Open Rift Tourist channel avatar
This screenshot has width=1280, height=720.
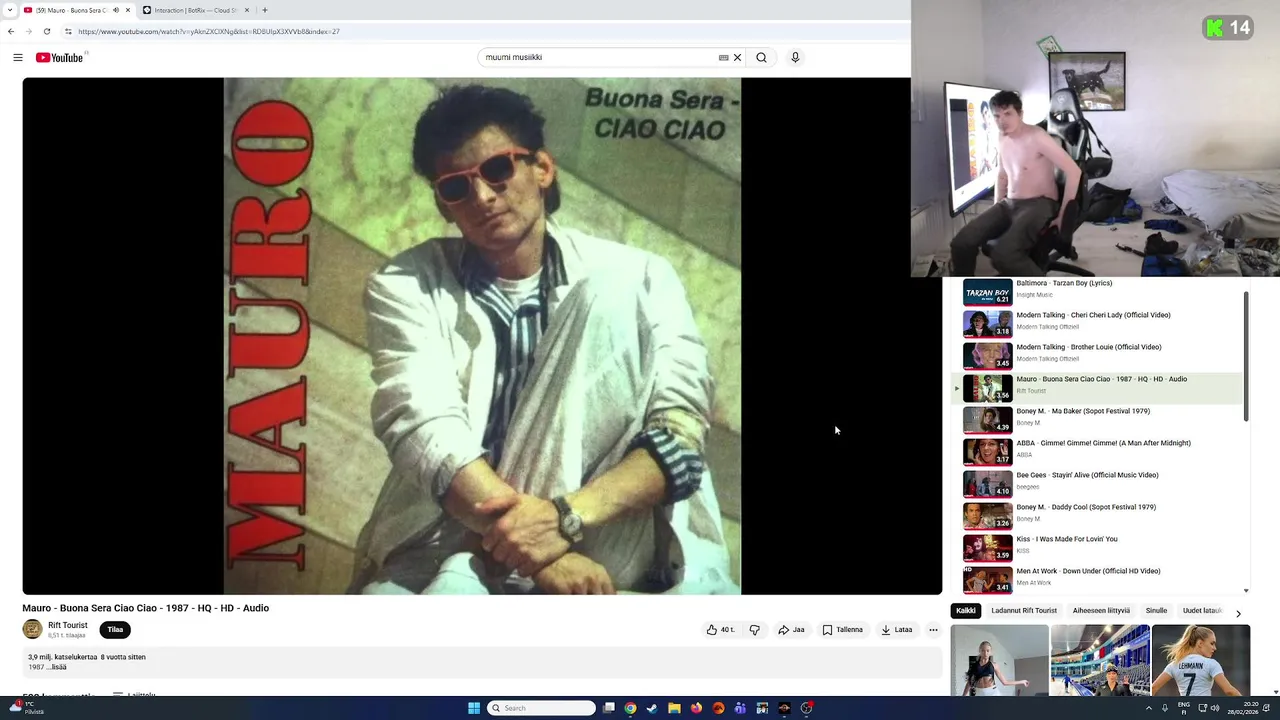[33, 629]
